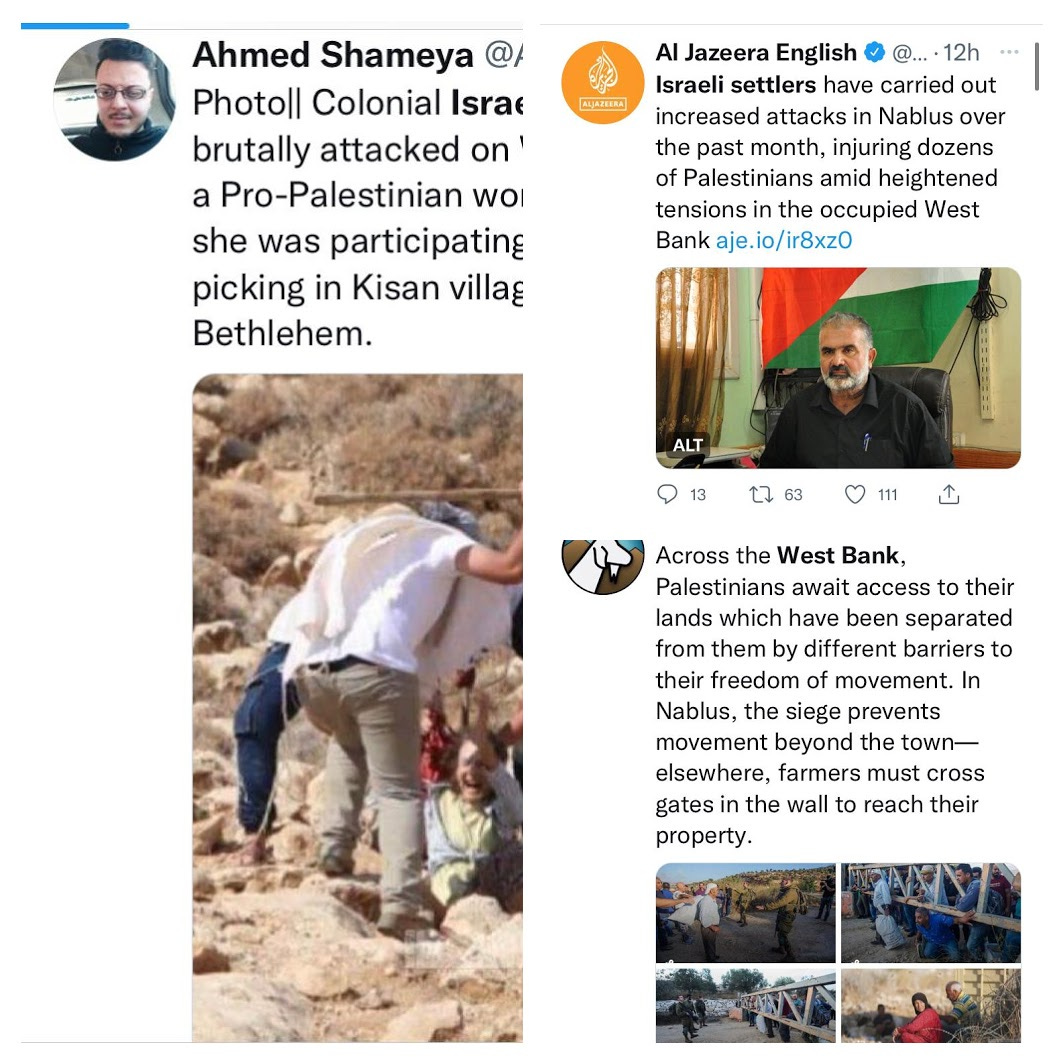
Task: Like the Al Jazeera English tweet
Action: 855,495
